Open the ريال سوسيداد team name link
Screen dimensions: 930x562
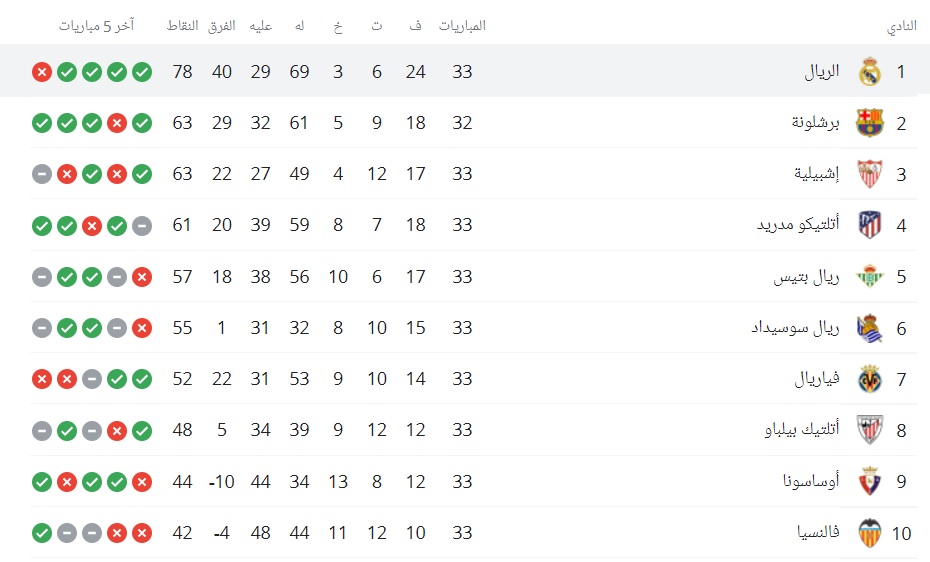tap(795, 328)
